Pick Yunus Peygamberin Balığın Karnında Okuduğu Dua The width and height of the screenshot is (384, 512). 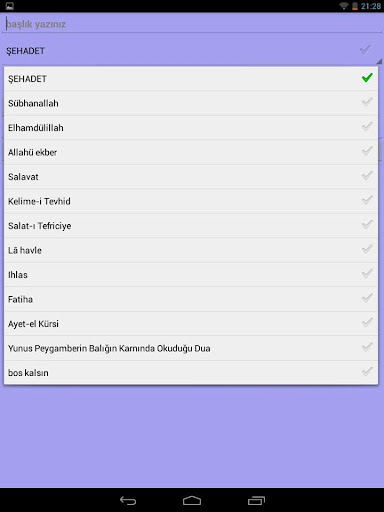point(191,348)
